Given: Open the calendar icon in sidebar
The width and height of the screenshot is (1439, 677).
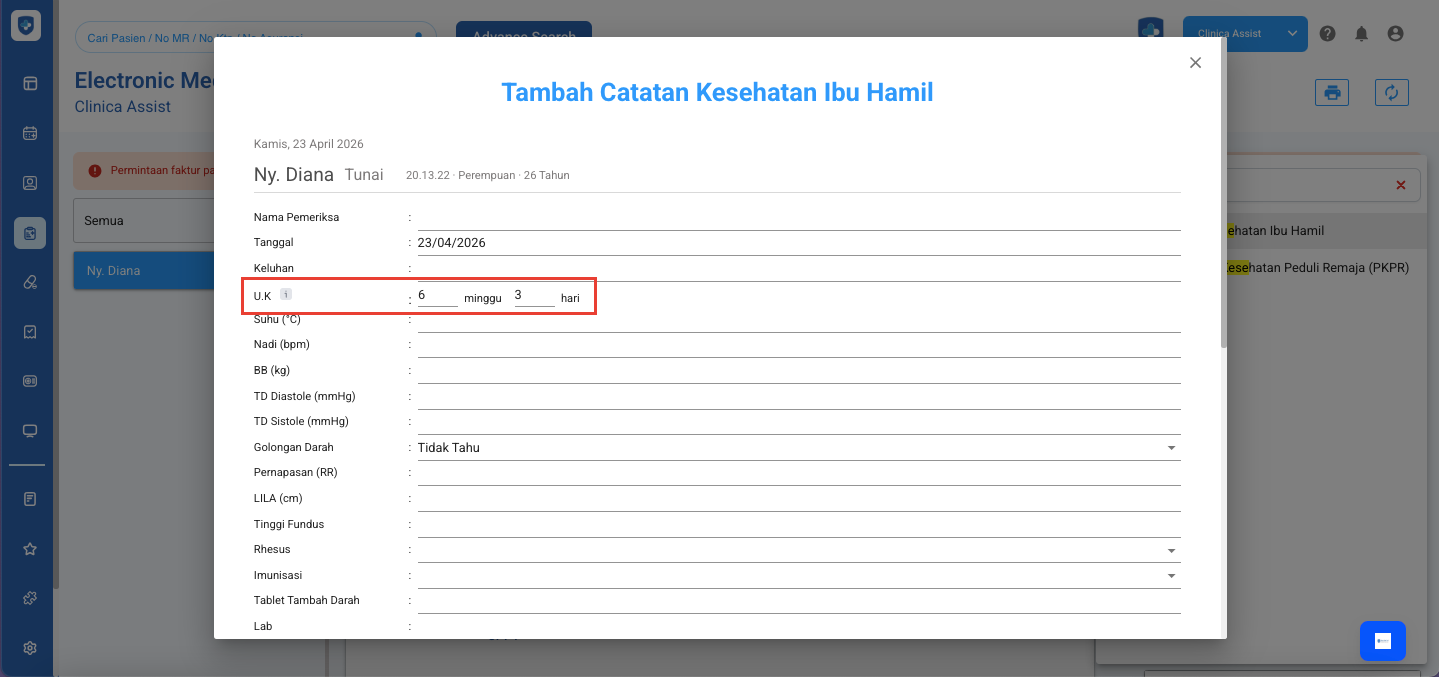Looking at the screenshot, I should pos(30,133).
